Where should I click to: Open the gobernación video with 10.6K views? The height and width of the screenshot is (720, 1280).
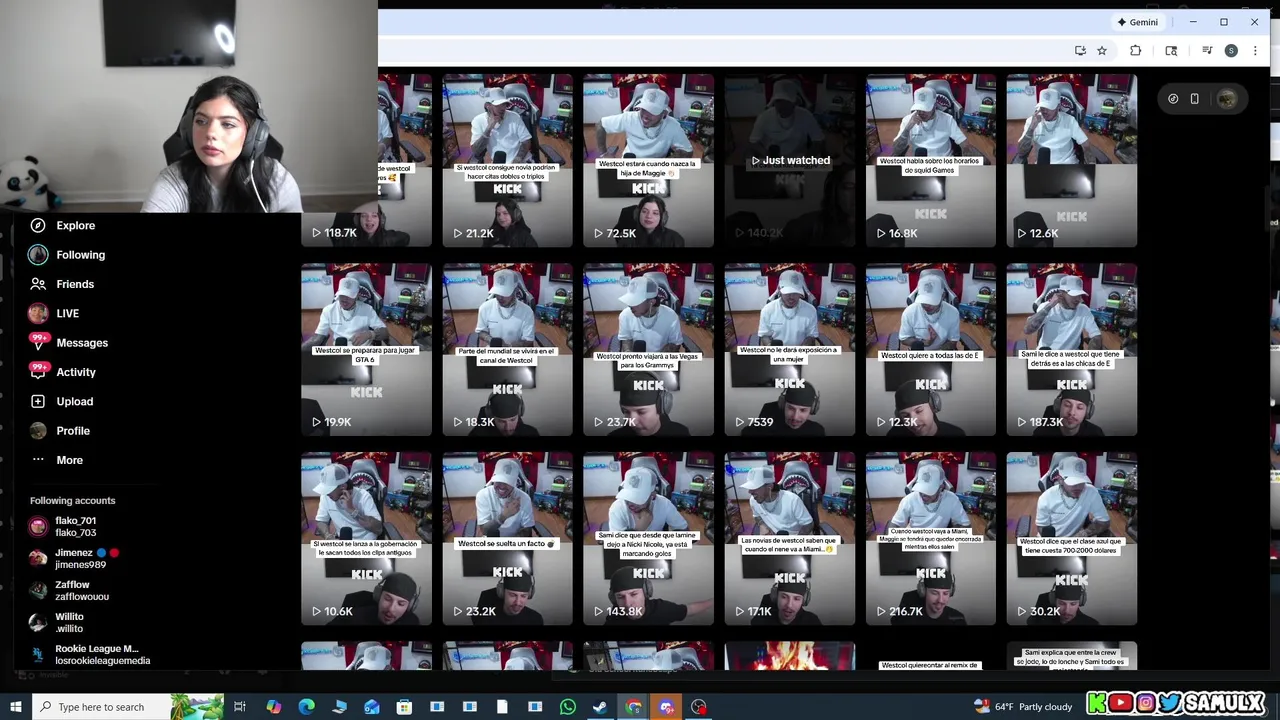(x=366, y=539)
